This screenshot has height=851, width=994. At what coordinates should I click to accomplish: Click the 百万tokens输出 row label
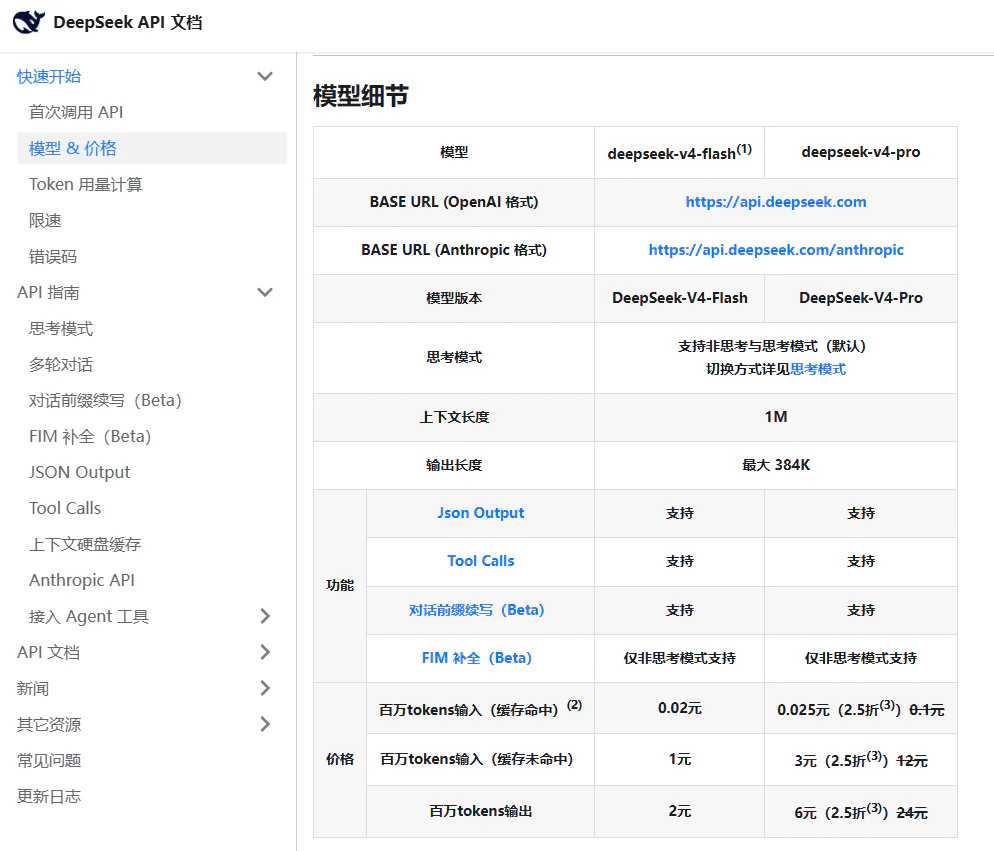(x=481, y=811)
